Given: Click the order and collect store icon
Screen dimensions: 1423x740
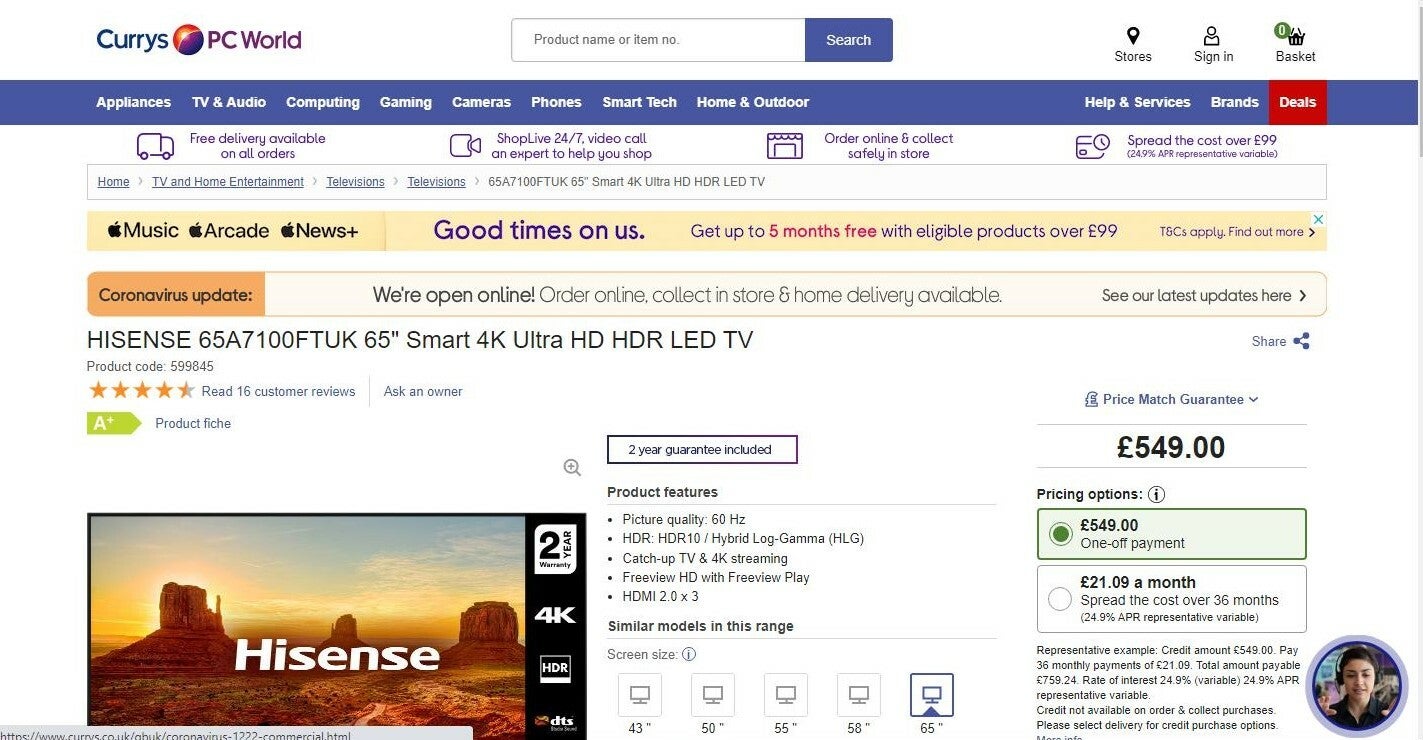Looking at the screenshot, I should coord(785,146).
